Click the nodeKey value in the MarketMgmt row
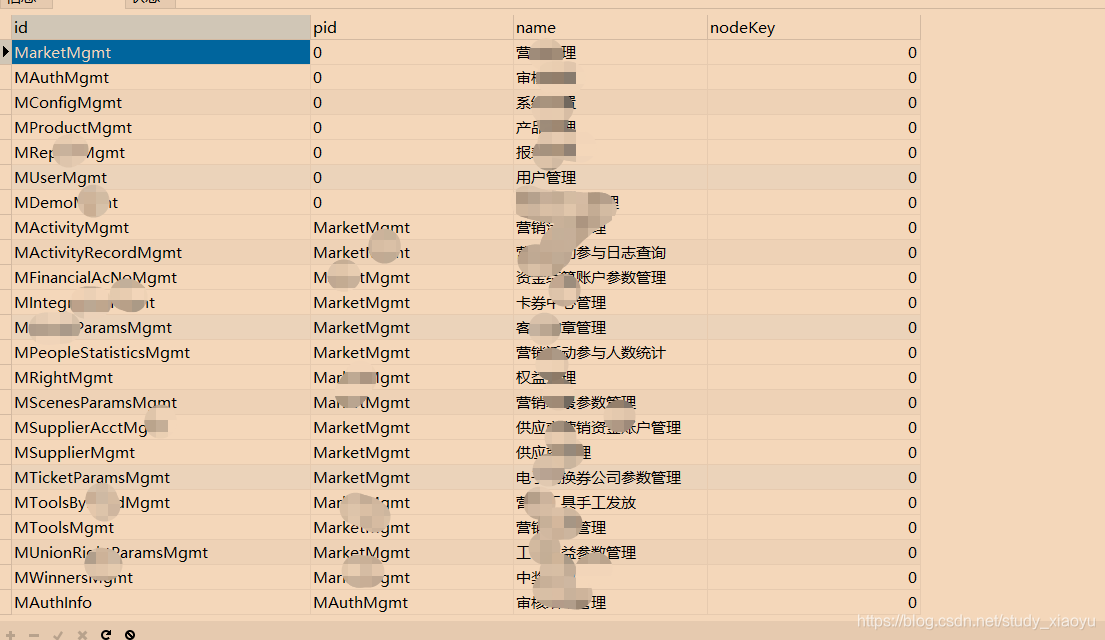This screenshot has height=640, width=1105. (x=814, y=52)
